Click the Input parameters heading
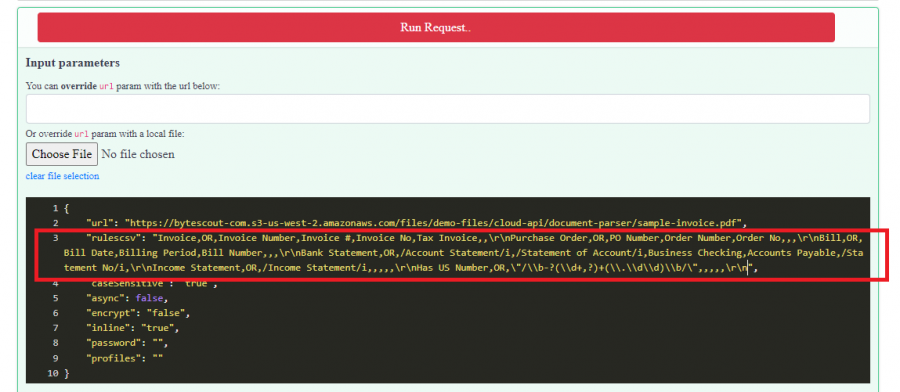This screenshot has width=900, height=392. (72, 63)
